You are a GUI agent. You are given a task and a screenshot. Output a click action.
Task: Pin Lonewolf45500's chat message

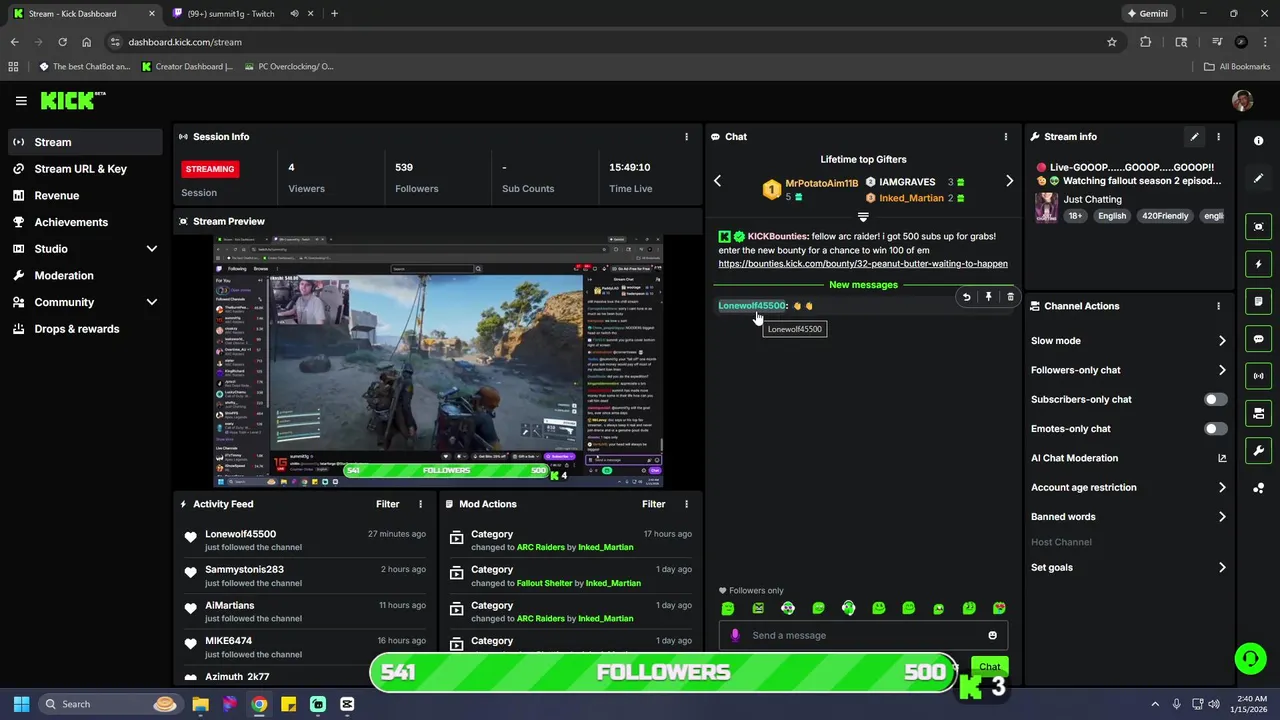point(988,297)
